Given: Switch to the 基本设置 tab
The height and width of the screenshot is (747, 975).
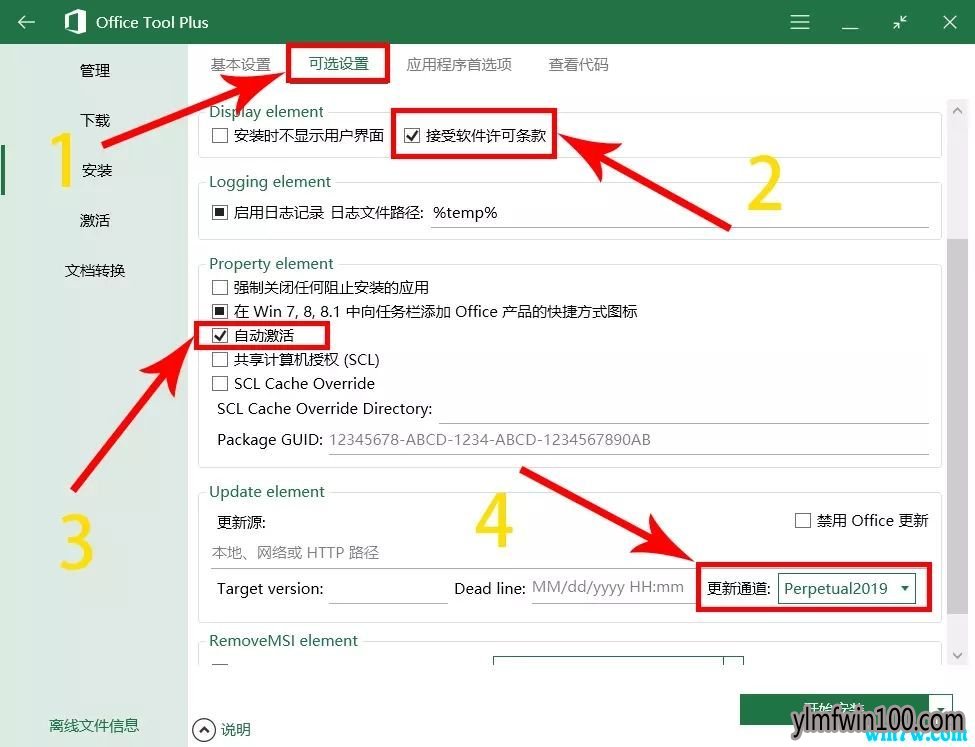Looking at the screenshot, I should (x=241, y=65).
